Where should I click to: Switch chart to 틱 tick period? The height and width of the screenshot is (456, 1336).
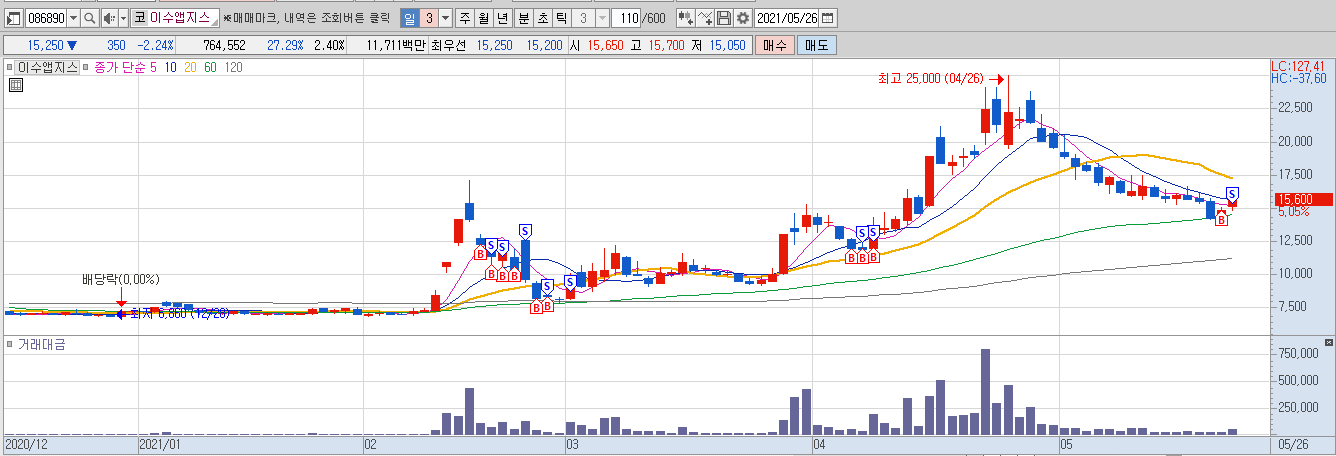(561, 18)
